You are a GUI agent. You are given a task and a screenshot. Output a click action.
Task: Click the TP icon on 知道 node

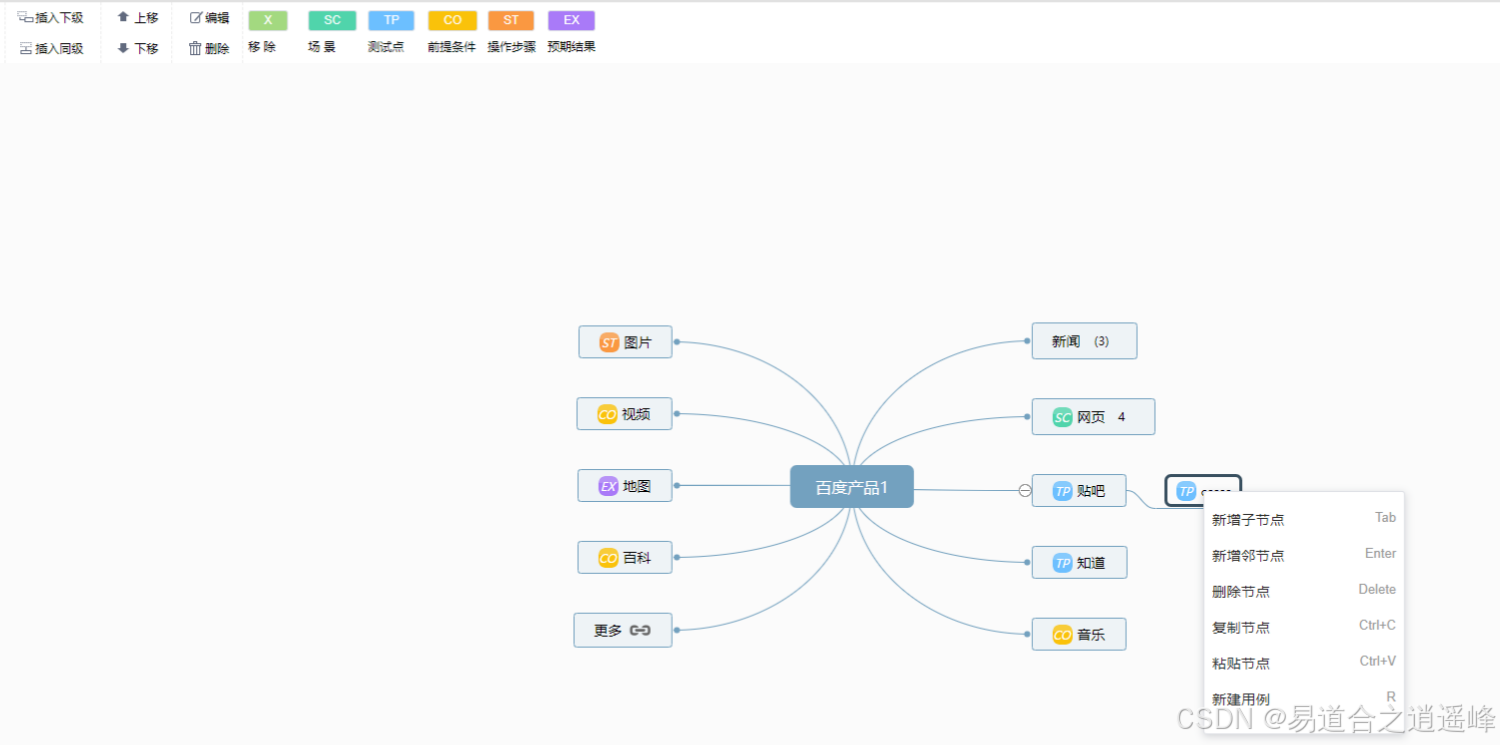click(x=1063, y=563)
